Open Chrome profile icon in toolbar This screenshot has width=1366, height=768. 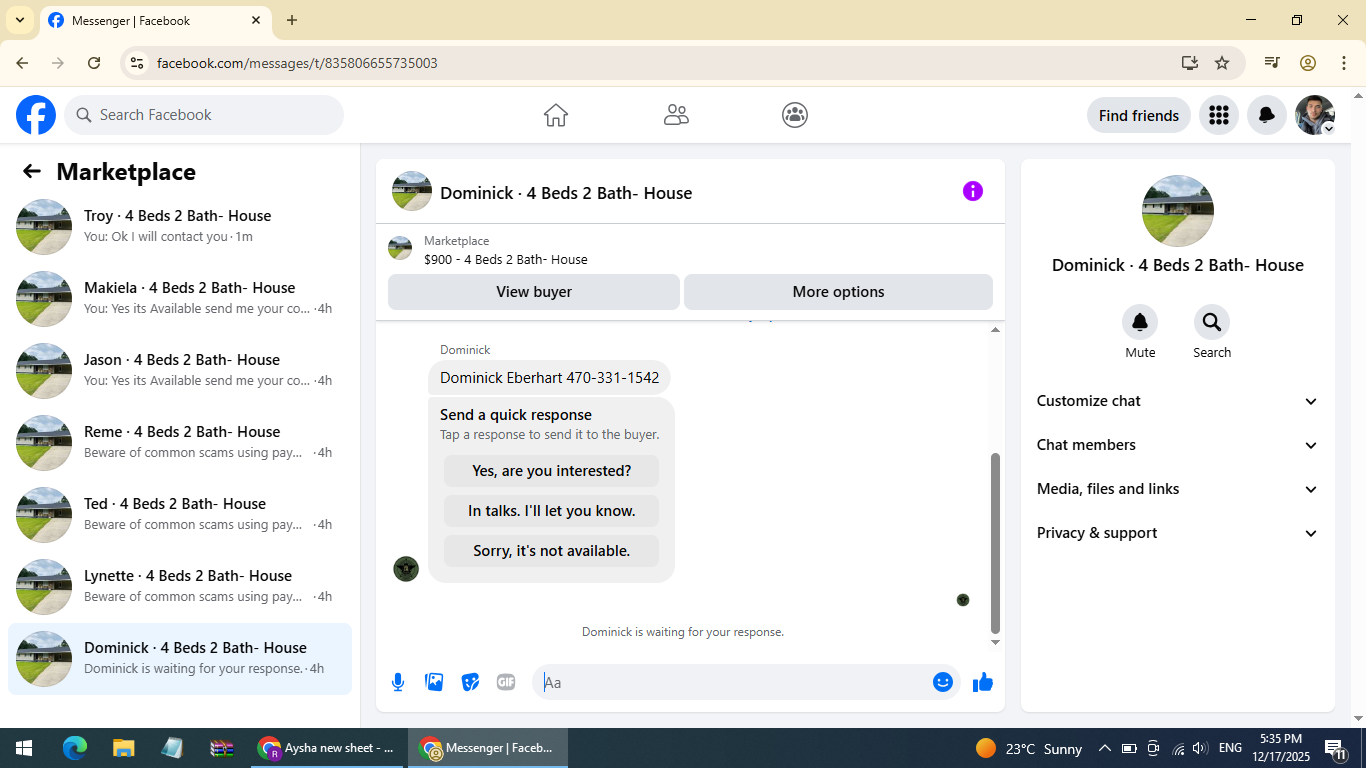1308,63
